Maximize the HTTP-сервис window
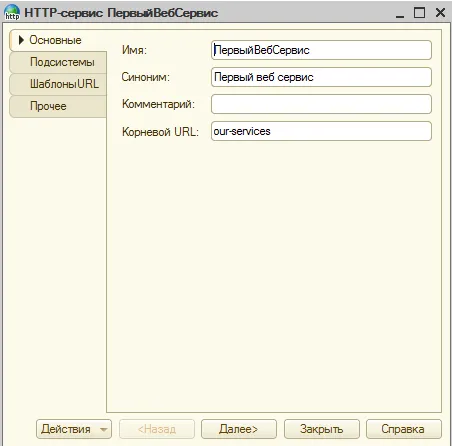 [420, 13]
